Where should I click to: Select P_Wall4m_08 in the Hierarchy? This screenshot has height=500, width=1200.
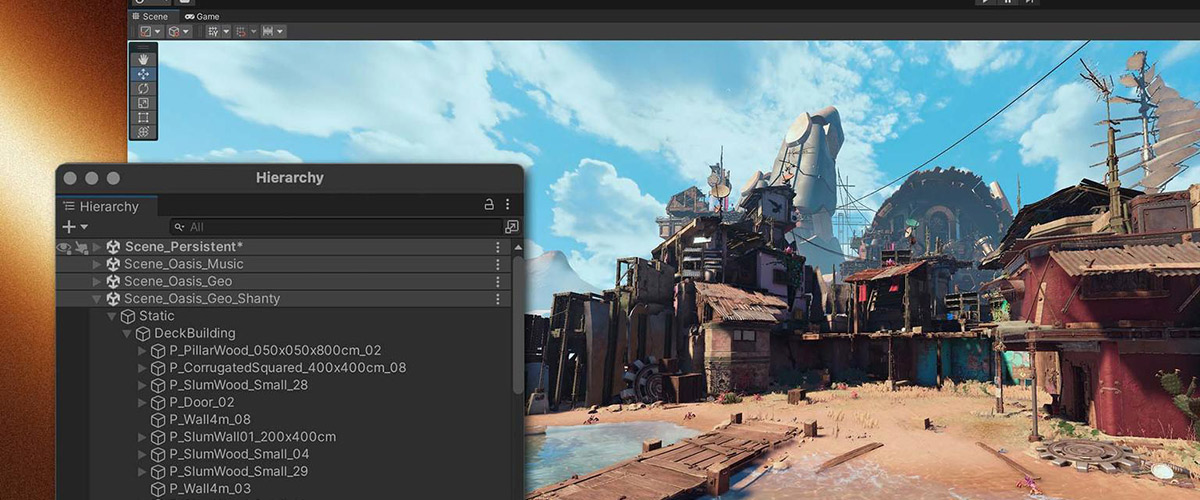pos(210,420)
